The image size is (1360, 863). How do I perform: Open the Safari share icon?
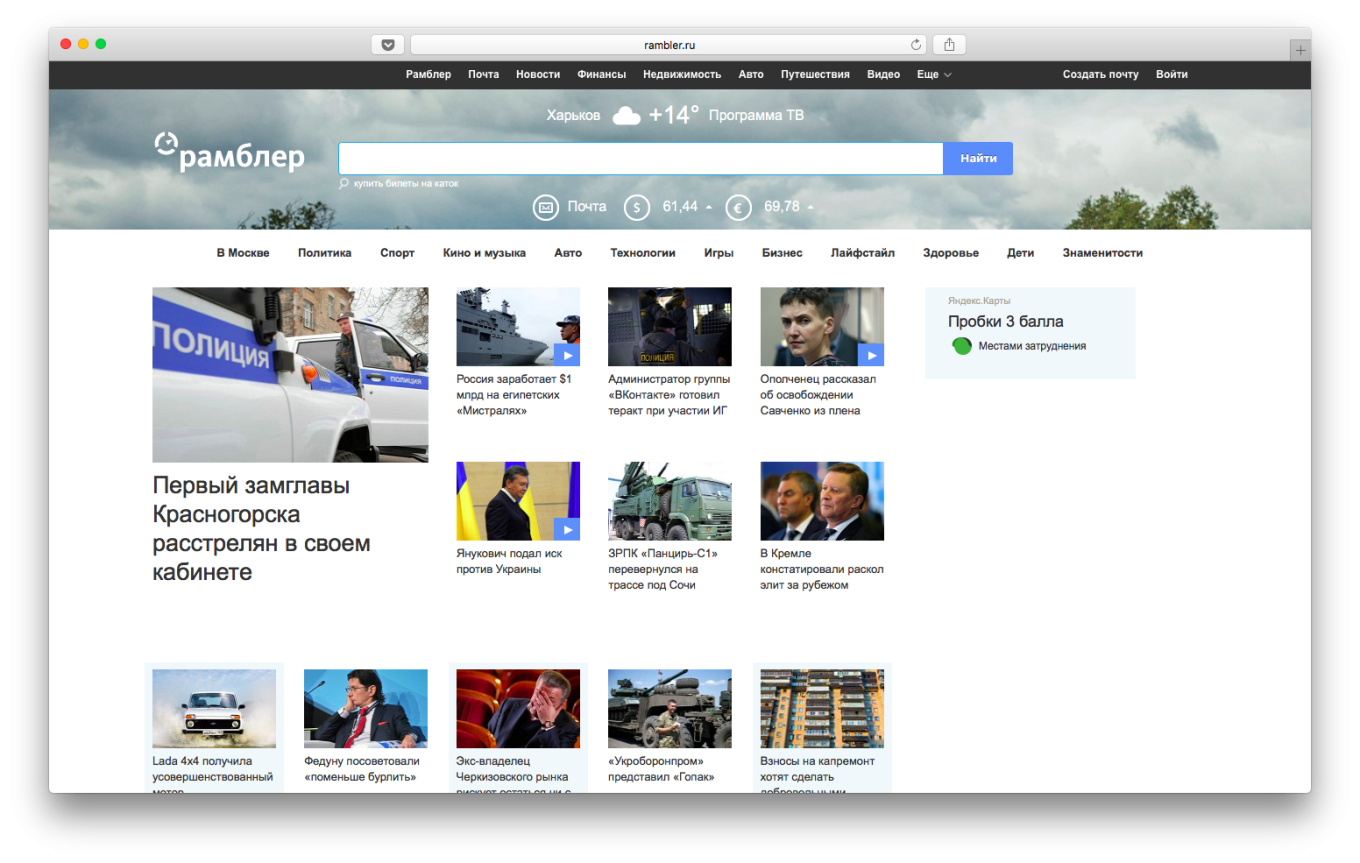pyautogui.click(x=949, y=45)
